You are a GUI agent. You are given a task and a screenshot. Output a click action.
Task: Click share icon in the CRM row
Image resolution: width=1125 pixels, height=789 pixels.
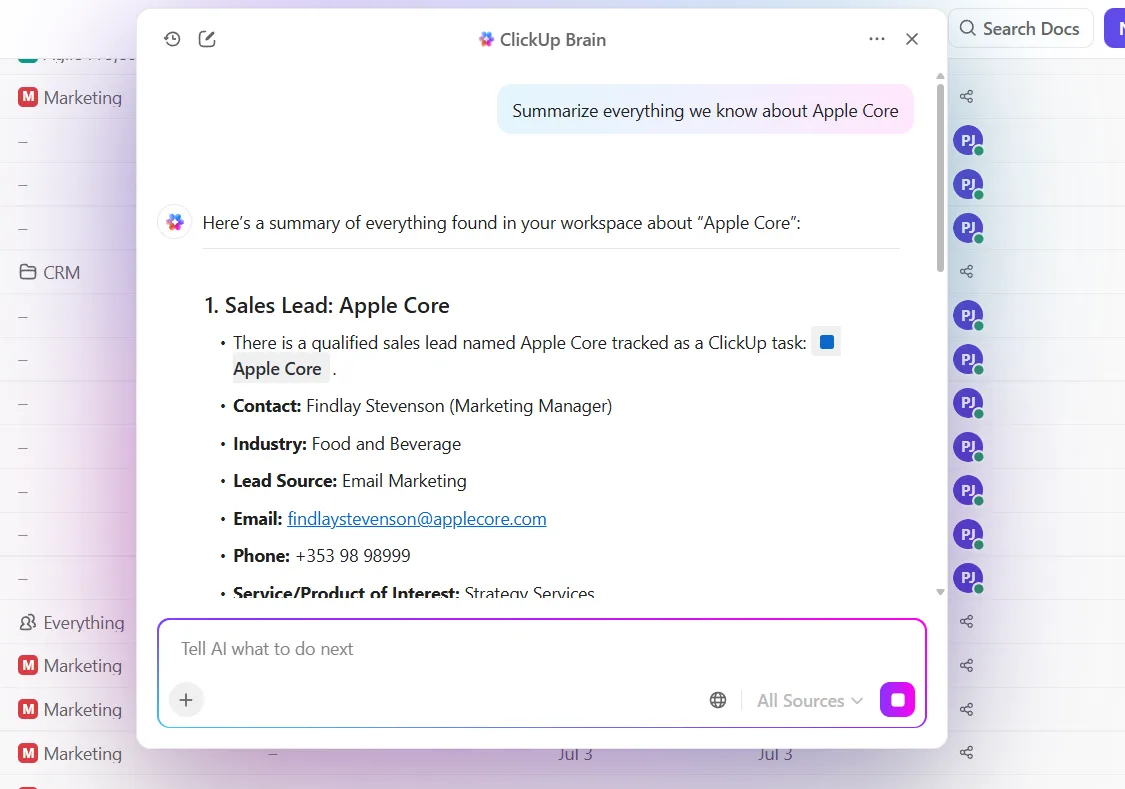coord(966,271)
